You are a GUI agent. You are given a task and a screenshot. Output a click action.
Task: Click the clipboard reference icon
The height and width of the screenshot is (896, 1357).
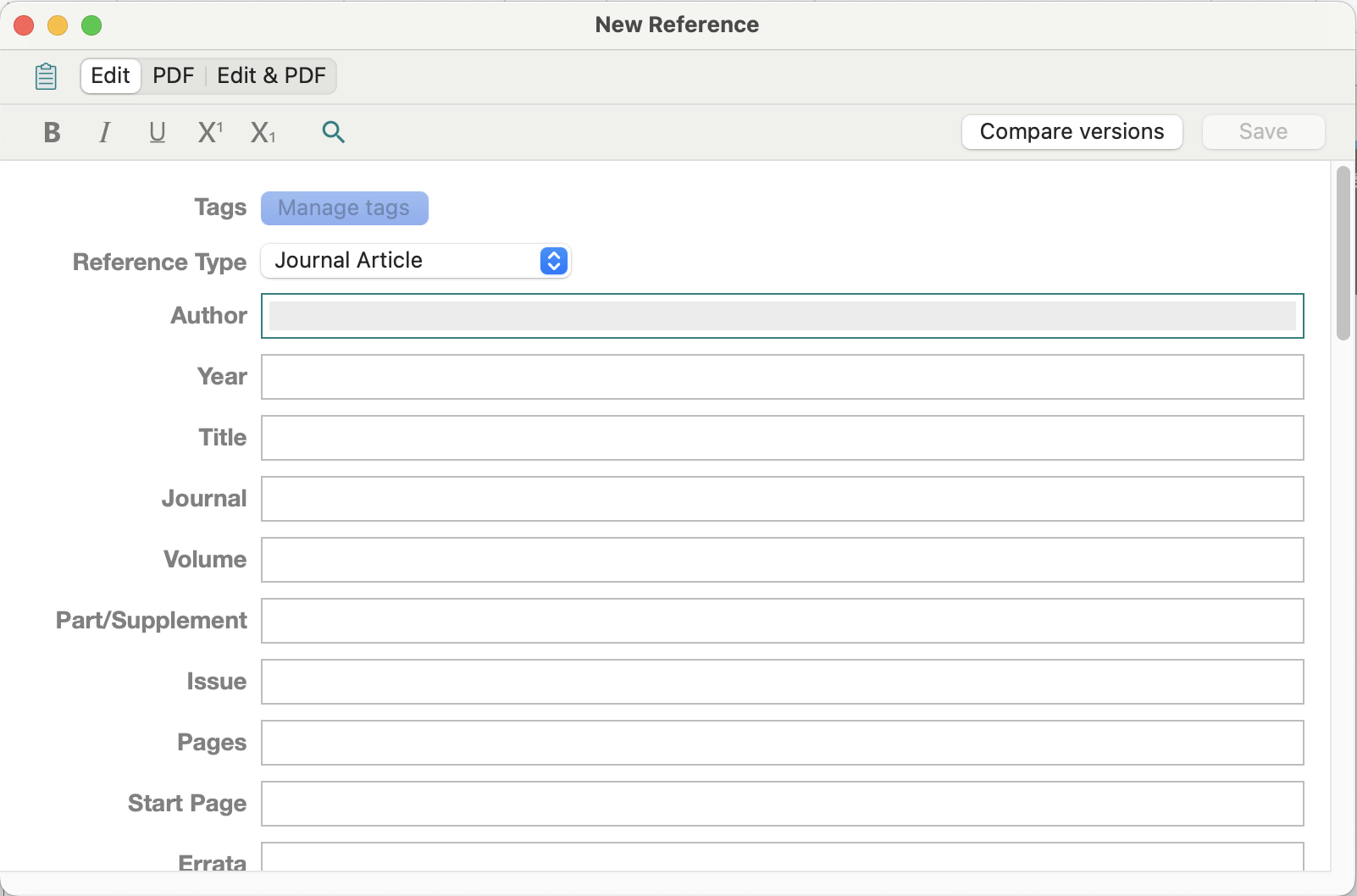46,76
